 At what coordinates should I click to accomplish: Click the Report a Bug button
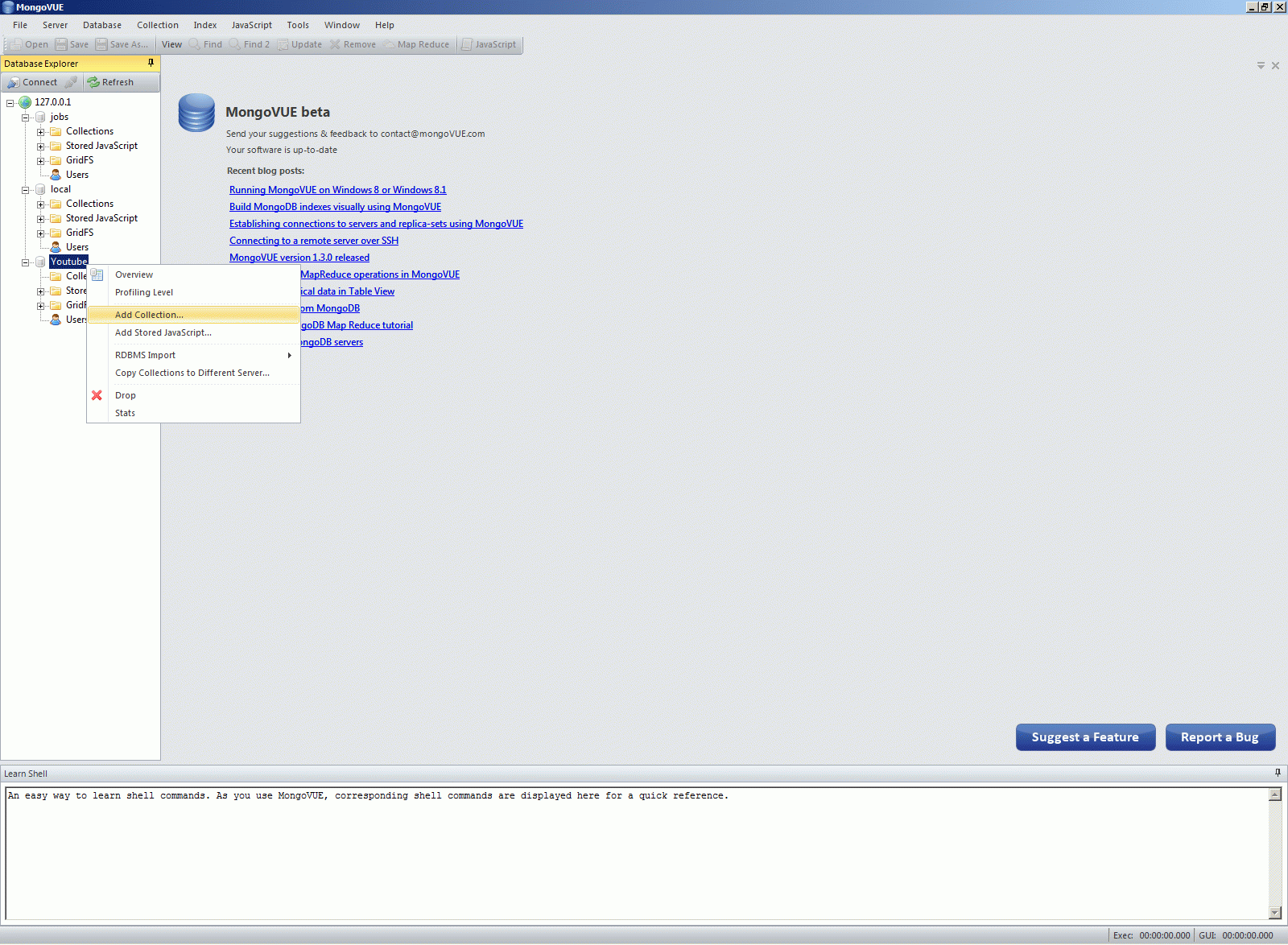[1220, 737]
